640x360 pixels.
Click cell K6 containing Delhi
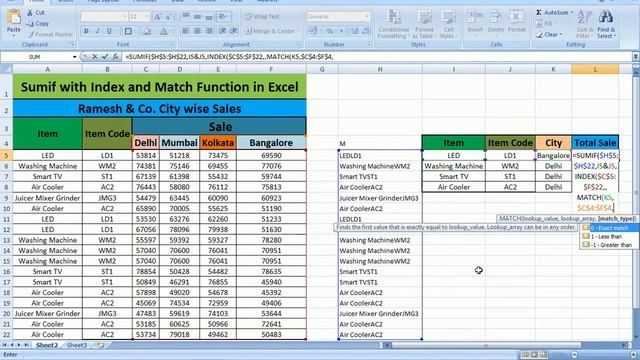point(553,166)
